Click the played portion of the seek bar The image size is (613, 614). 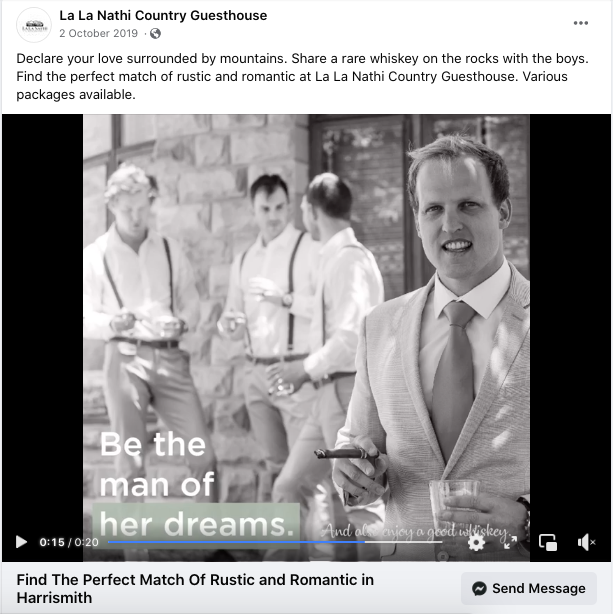click(237, 542)
